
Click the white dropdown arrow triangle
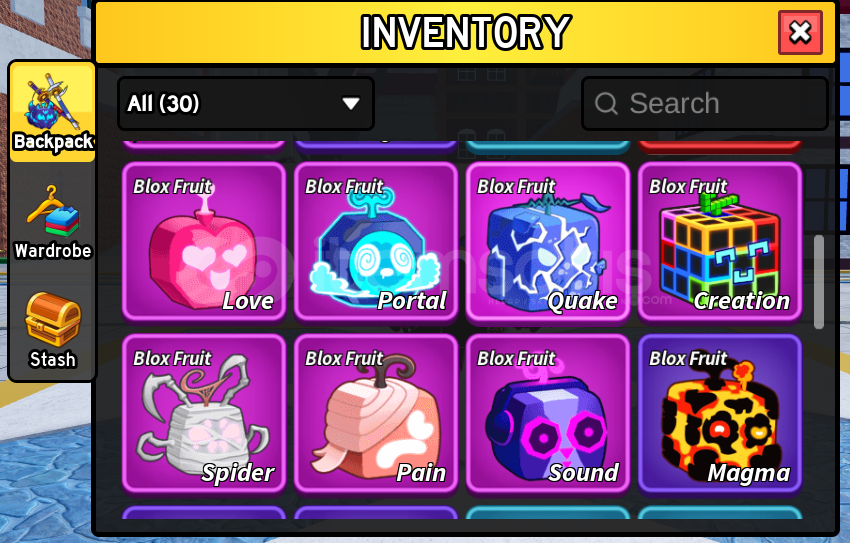coord(351,103)
